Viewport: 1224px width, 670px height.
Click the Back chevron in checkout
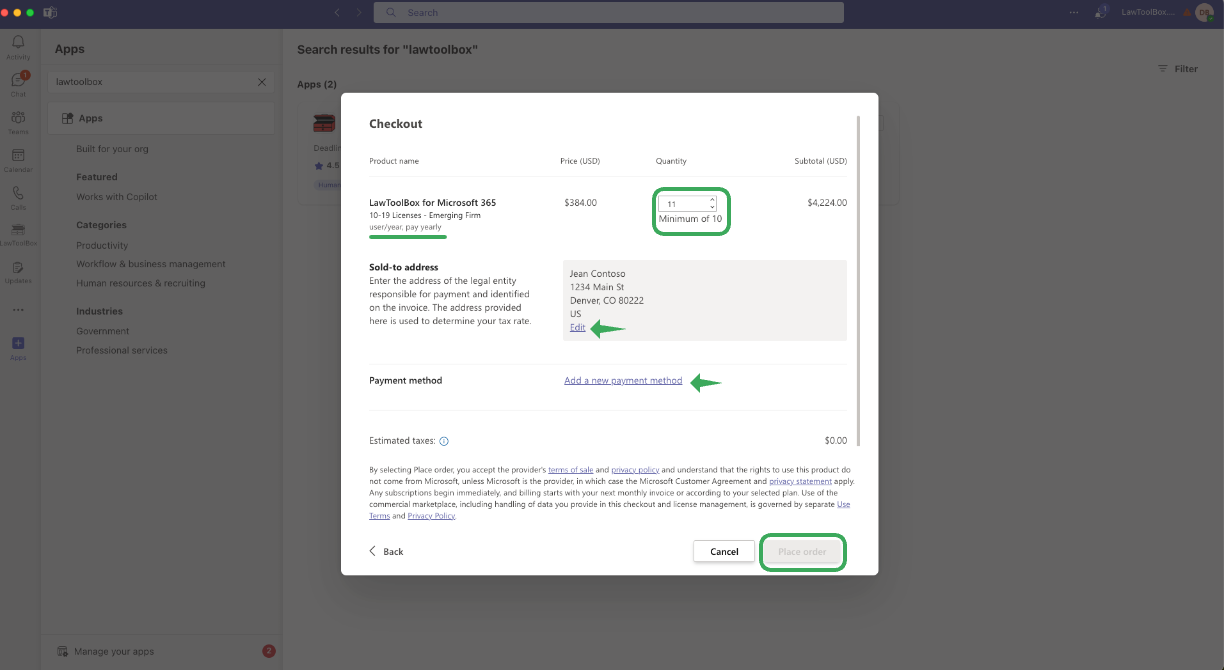coord(373,551)
